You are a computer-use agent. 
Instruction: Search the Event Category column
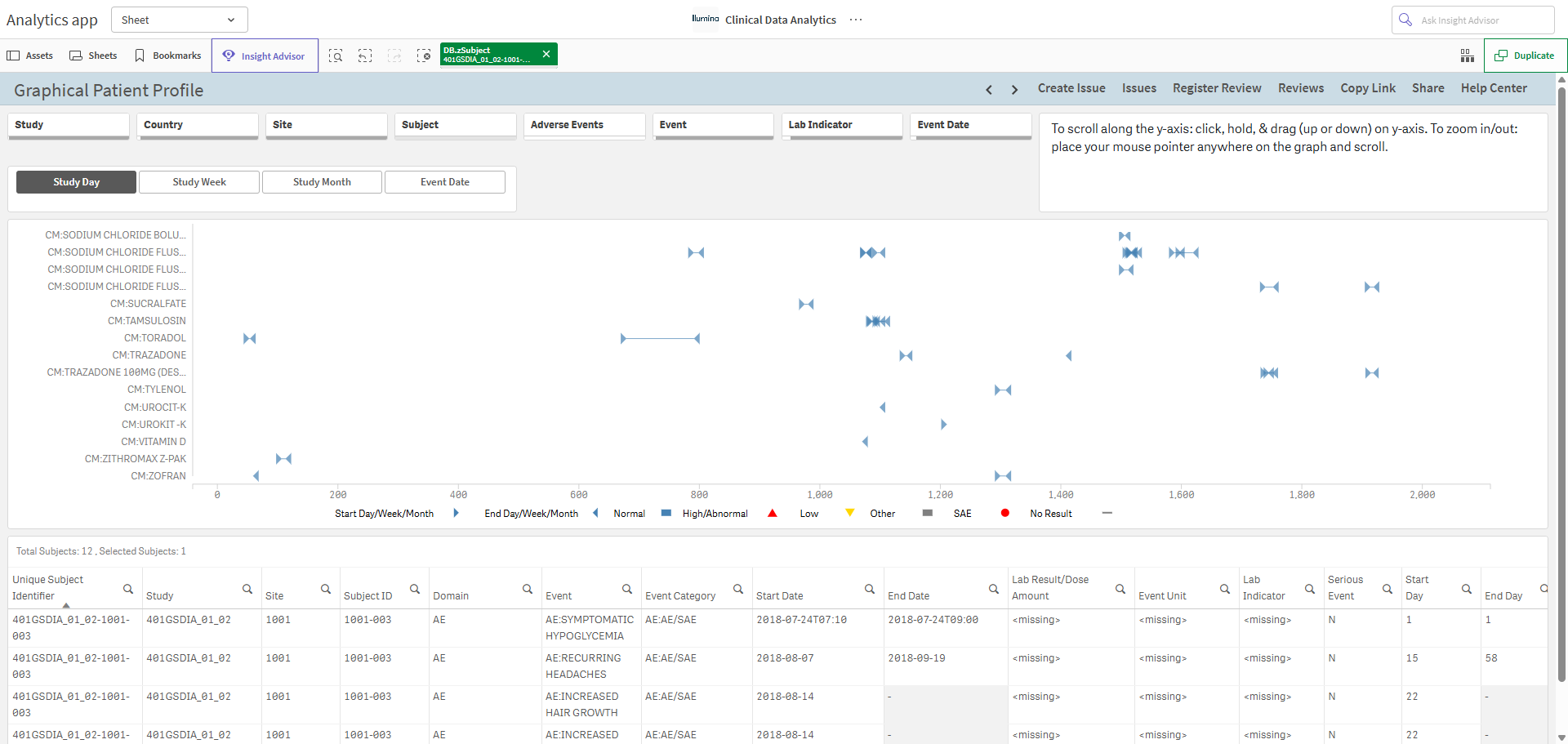tap(738, 589)
